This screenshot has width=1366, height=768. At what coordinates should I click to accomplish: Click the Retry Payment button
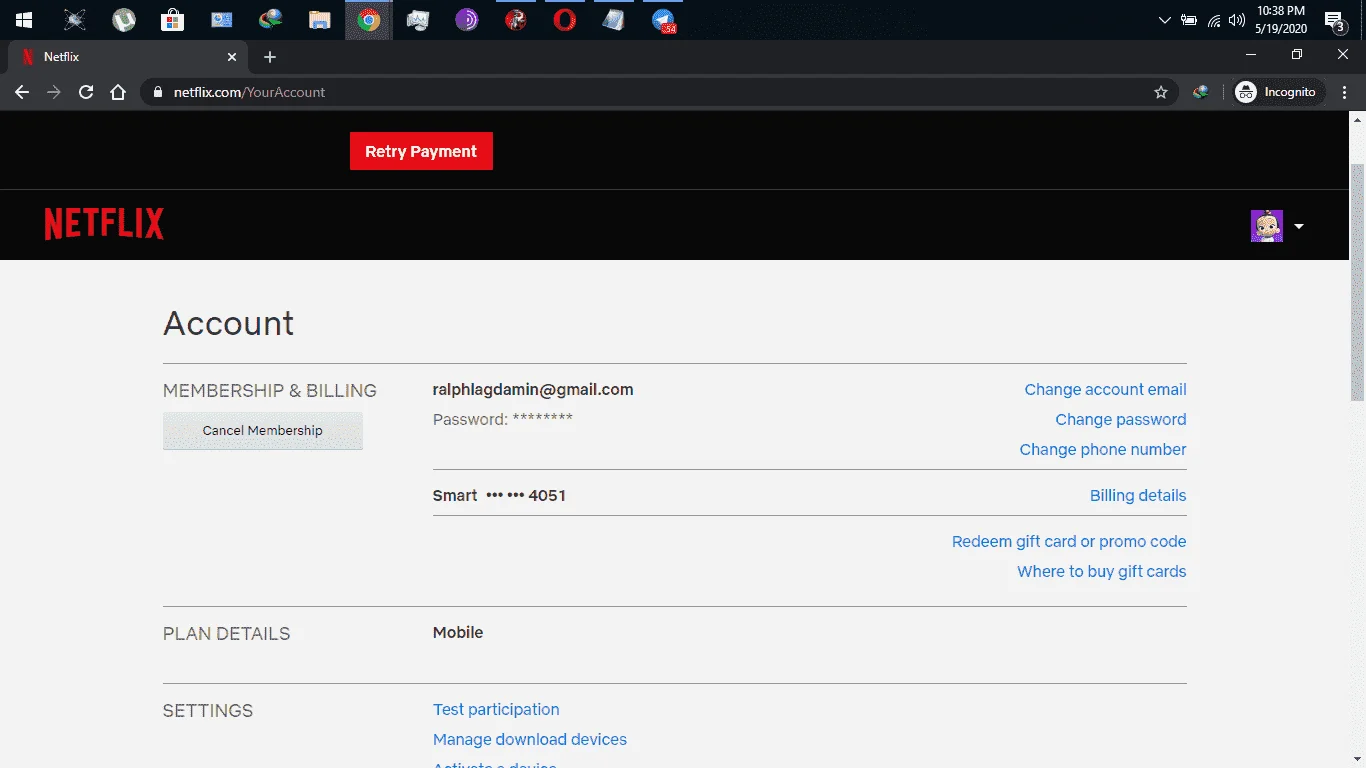coord(421,151)
